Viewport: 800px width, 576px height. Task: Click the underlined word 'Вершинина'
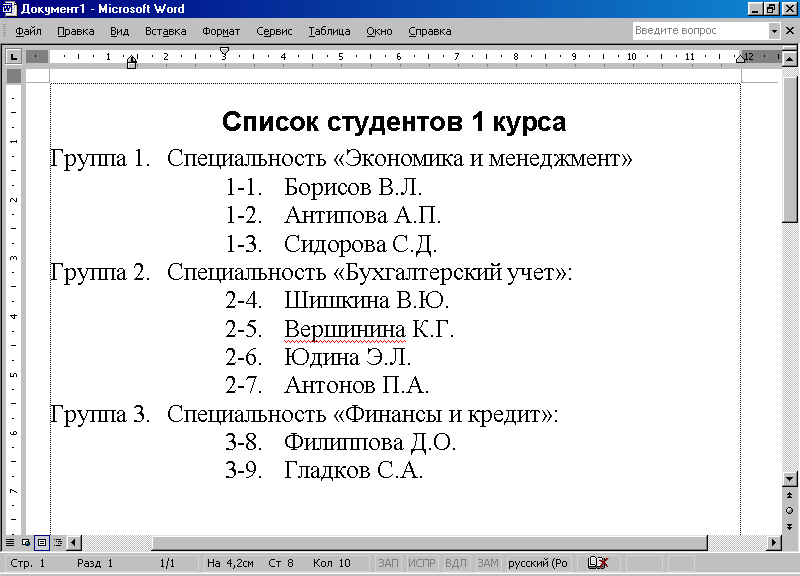[345, 330]
